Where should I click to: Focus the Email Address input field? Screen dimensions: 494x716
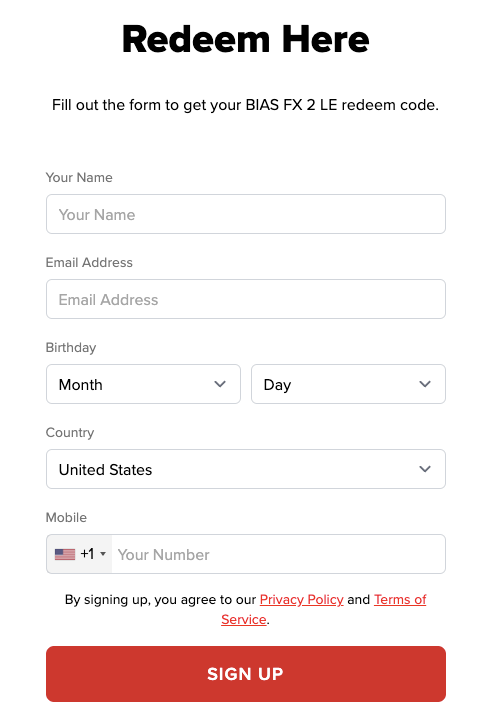(x=246, y=299)
